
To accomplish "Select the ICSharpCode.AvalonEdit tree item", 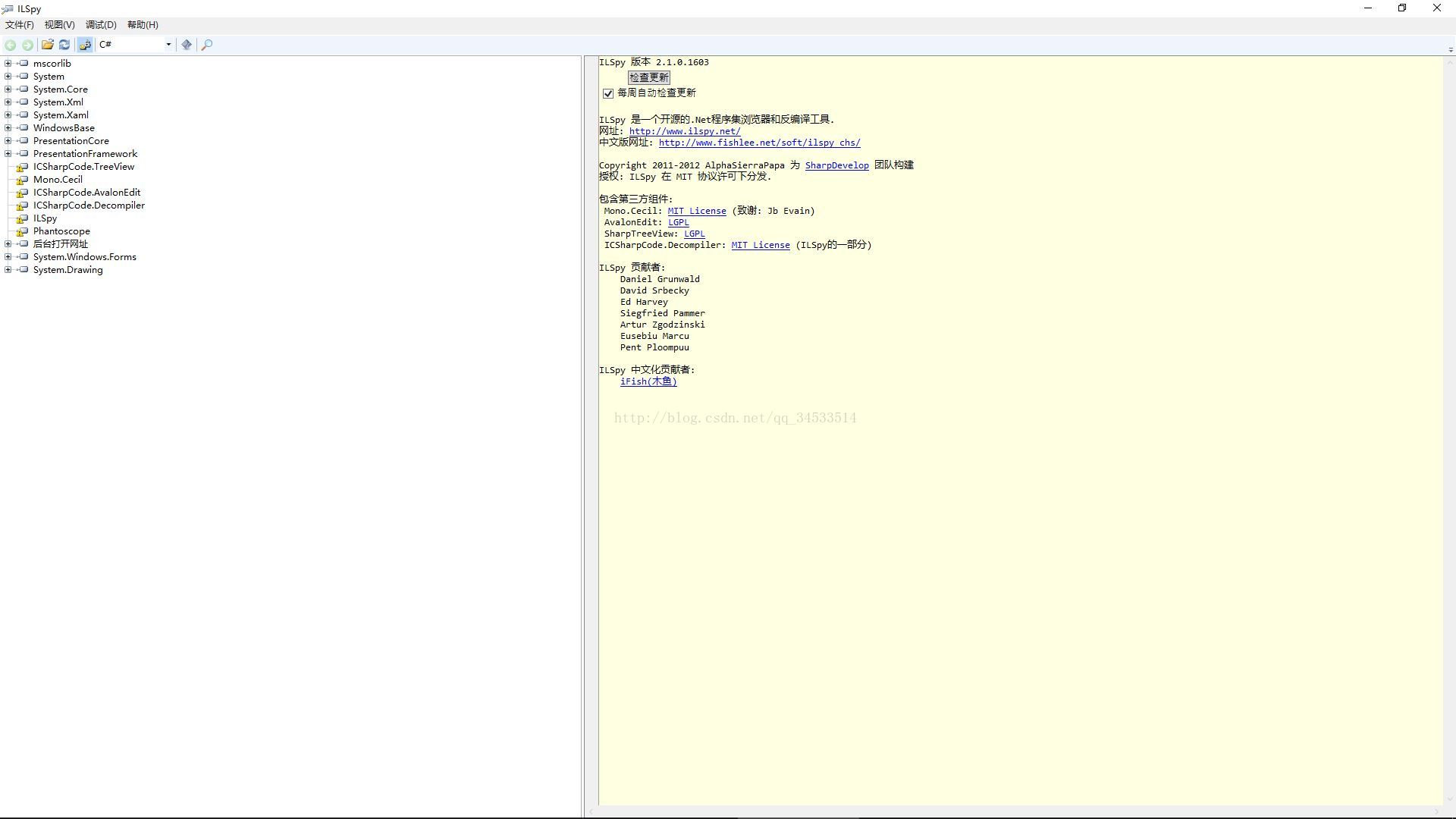I will [86, 193].
